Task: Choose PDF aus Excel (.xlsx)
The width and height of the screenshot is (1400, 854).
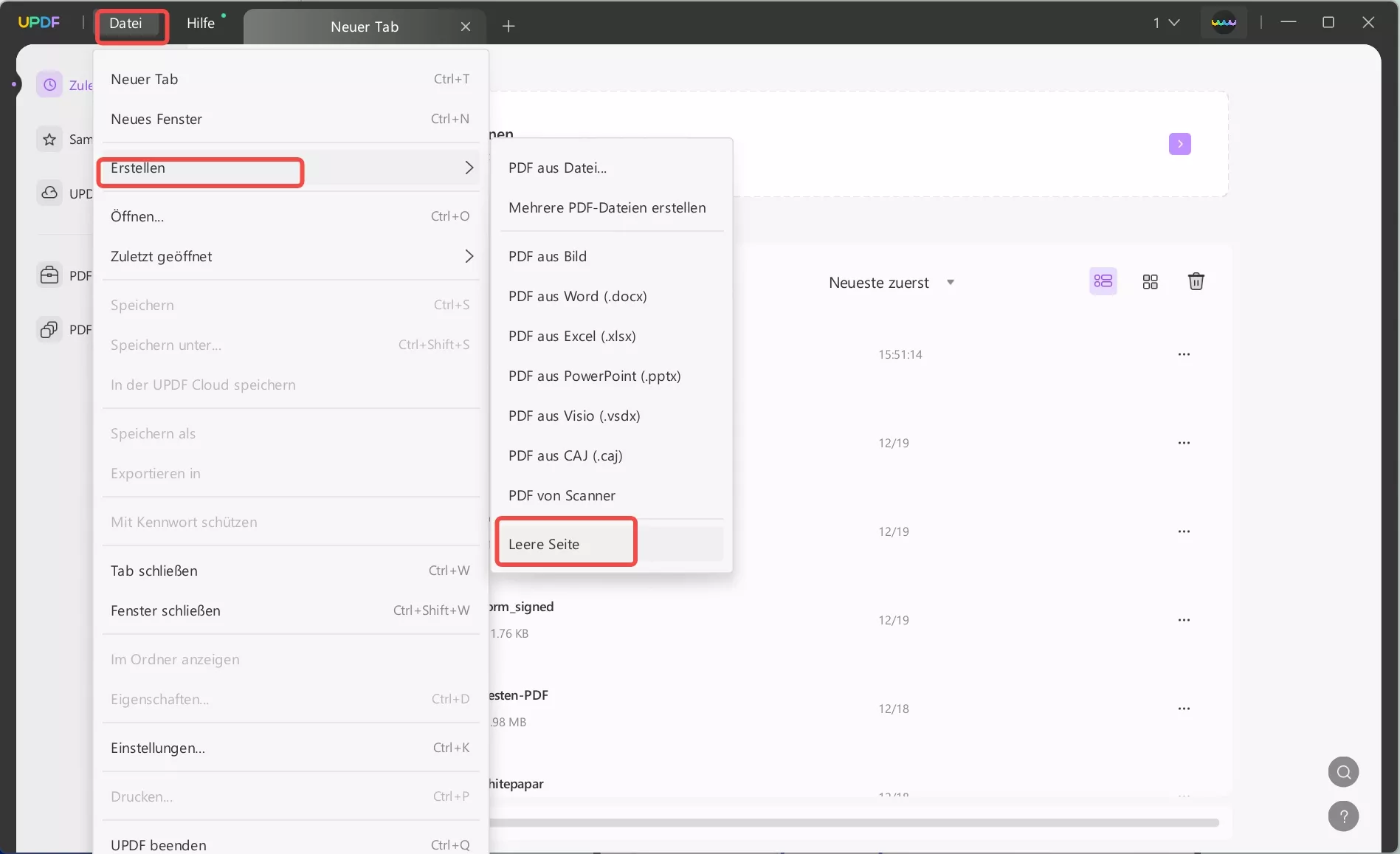Action: 611,336
